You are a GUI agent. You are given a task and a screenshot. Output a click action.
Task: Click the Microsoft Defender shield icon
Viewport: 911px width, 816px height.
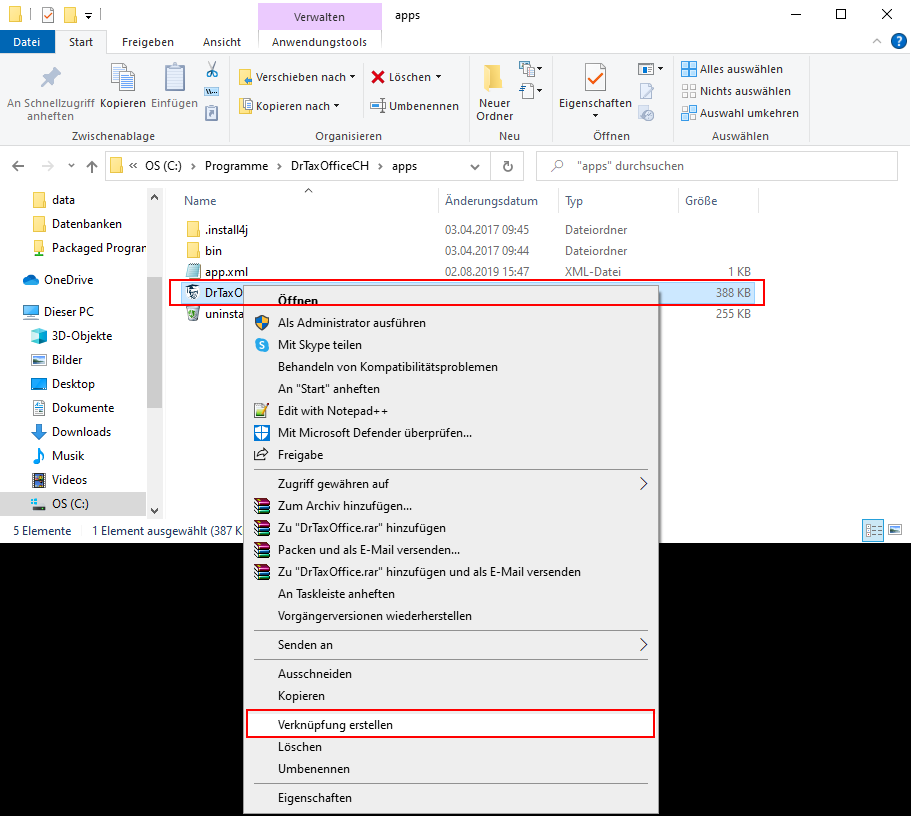click(x=262, y=432)
